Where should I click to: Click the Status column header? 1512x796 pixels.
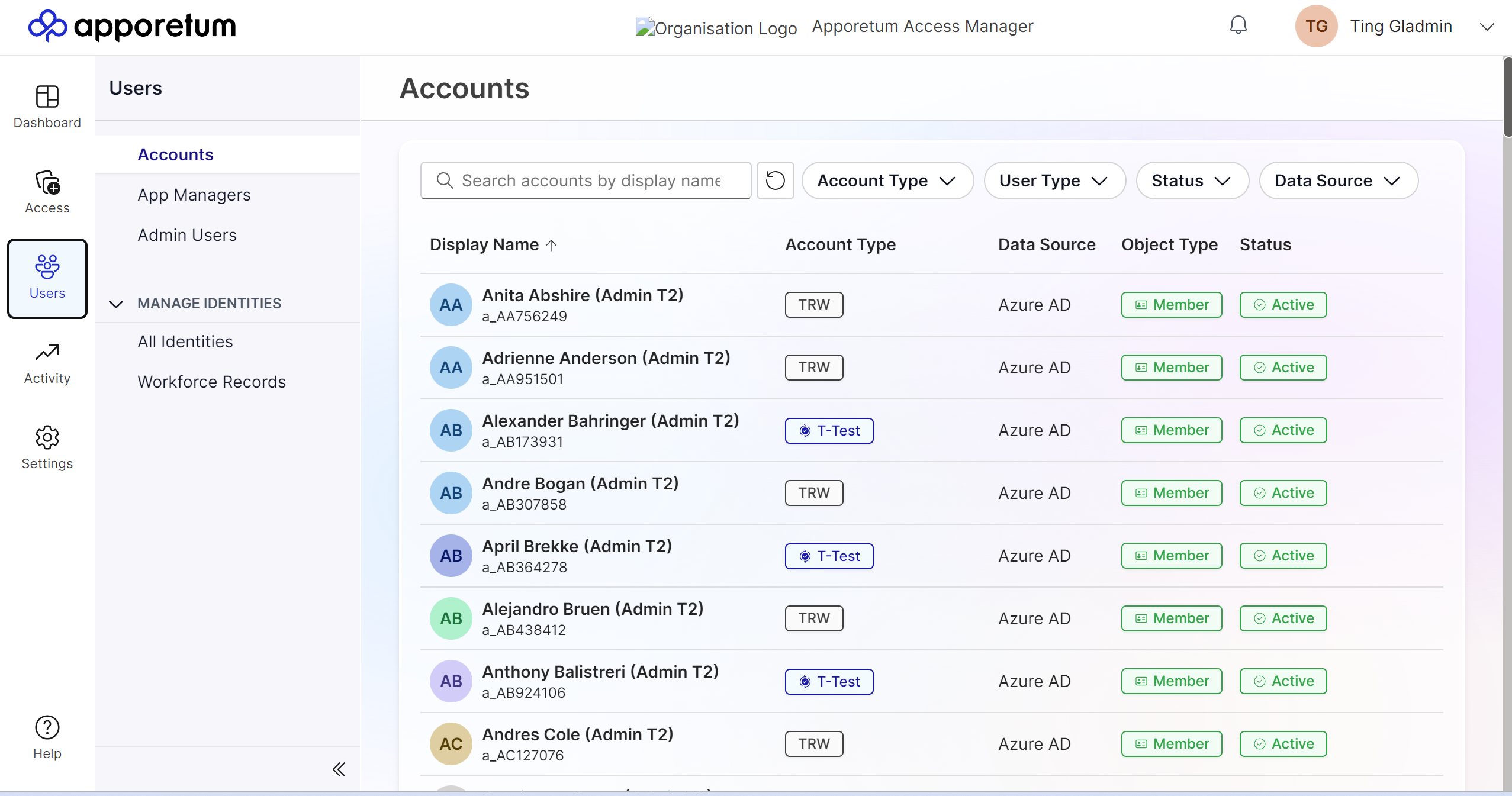[1265, 244]
